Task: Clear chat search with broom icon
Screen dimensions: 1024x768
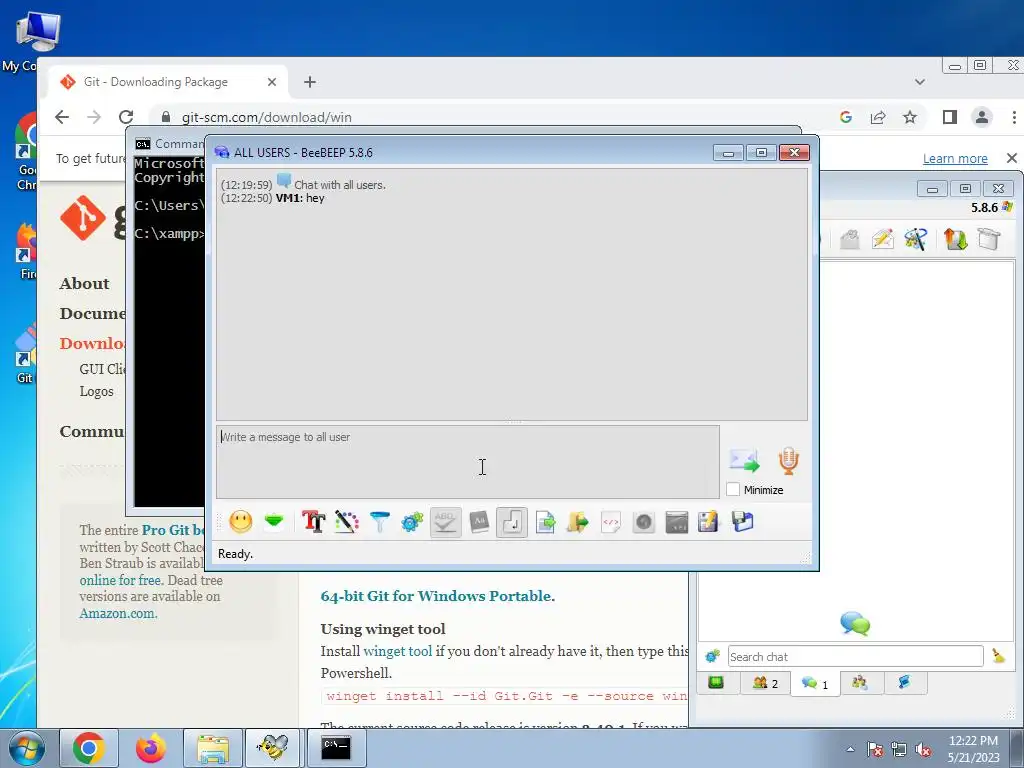Action: click(999, 656)
